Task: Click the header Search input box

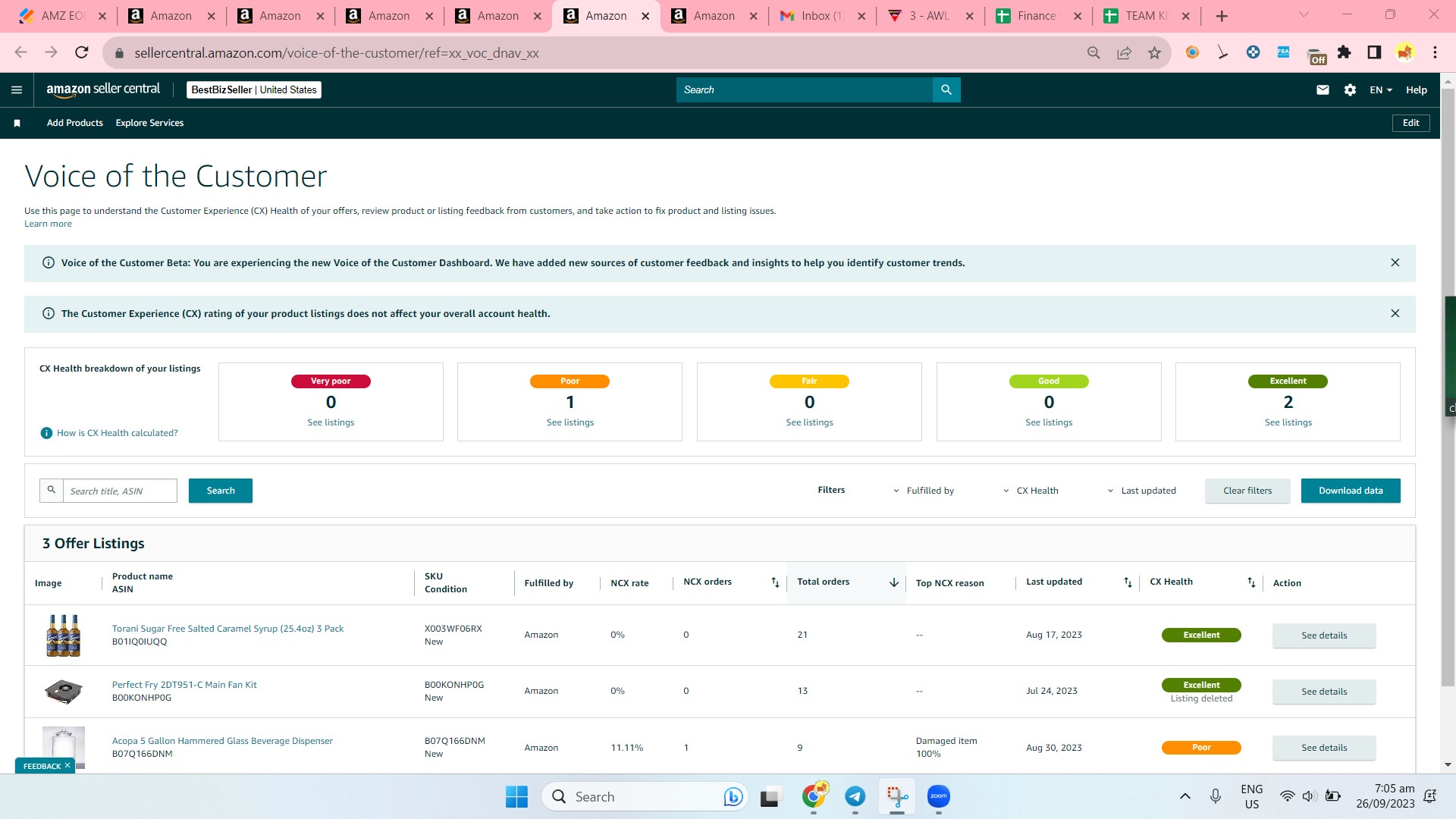Action: 804,89
